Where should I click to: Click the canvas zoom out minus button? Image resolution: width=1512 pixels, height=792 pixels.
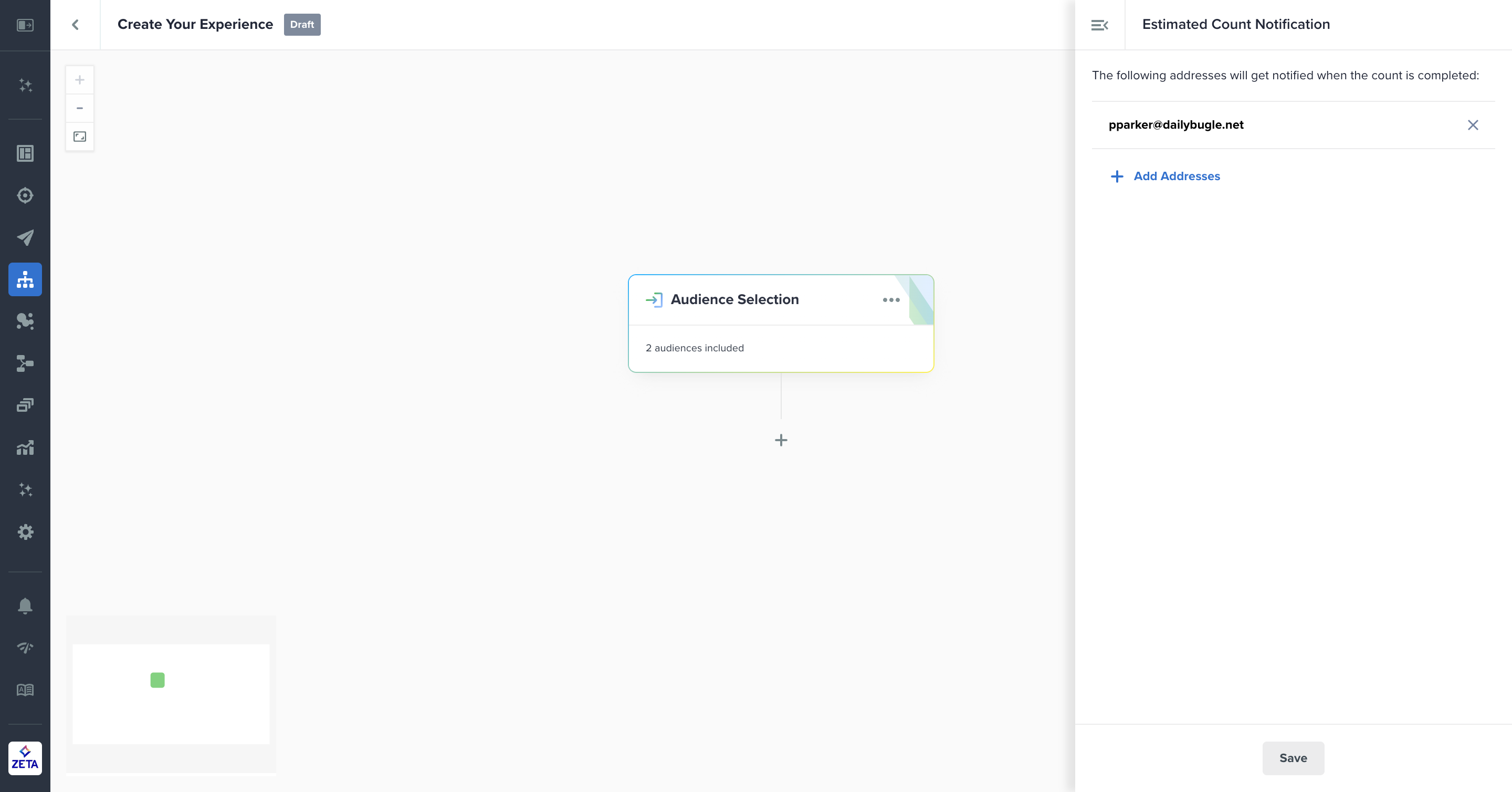click(x=80, y=108)
